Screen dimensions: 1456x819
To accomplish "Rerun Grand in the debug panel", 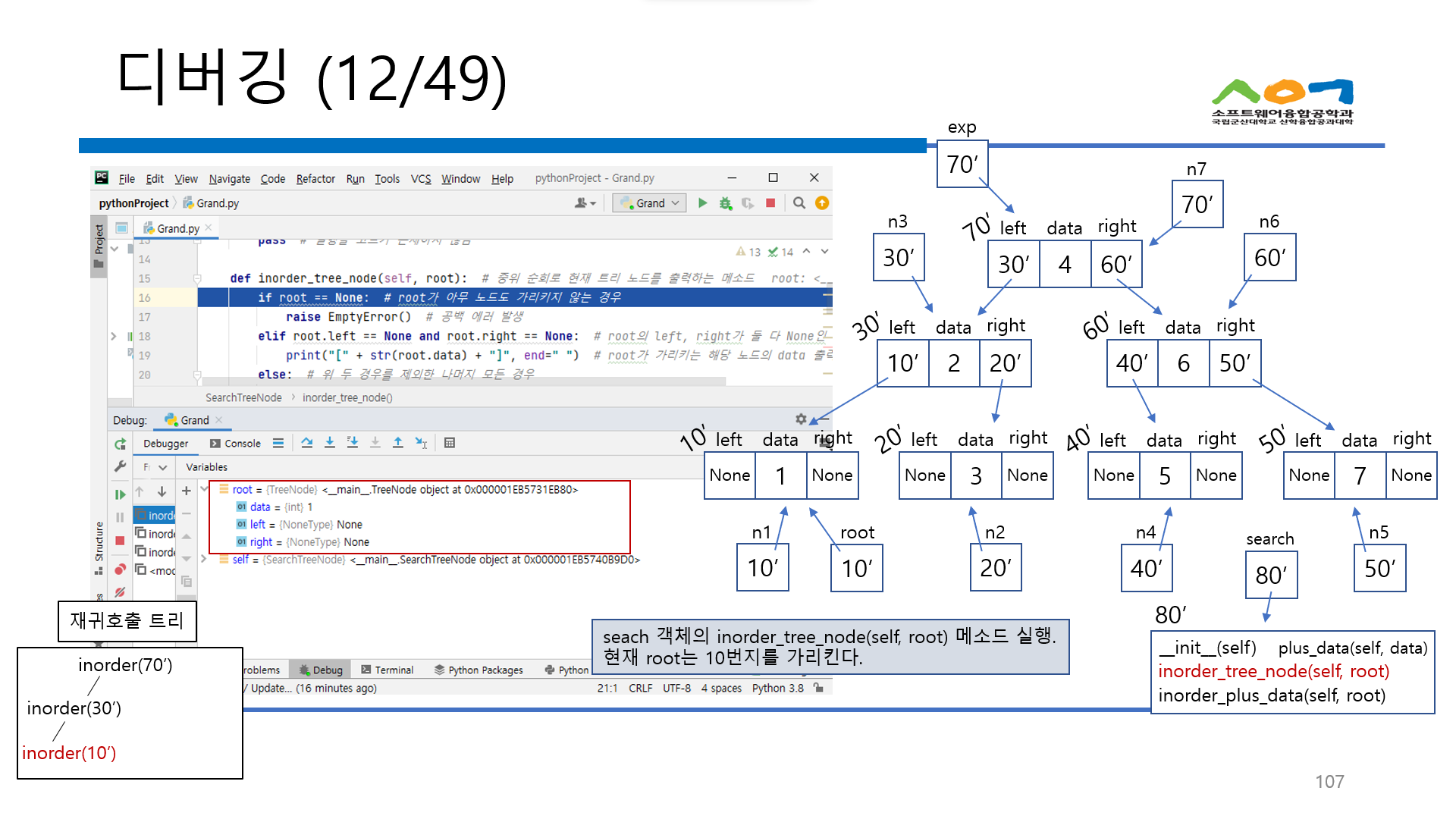I will 120,444.
